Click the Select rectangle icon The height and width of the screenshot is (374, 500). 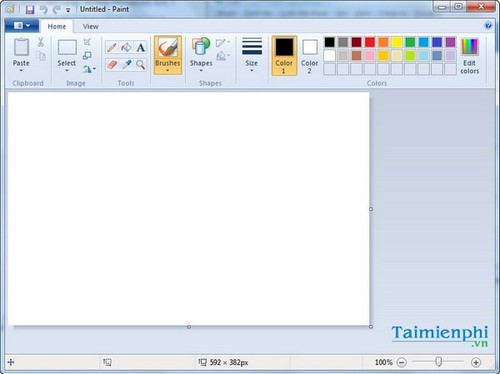67,47
